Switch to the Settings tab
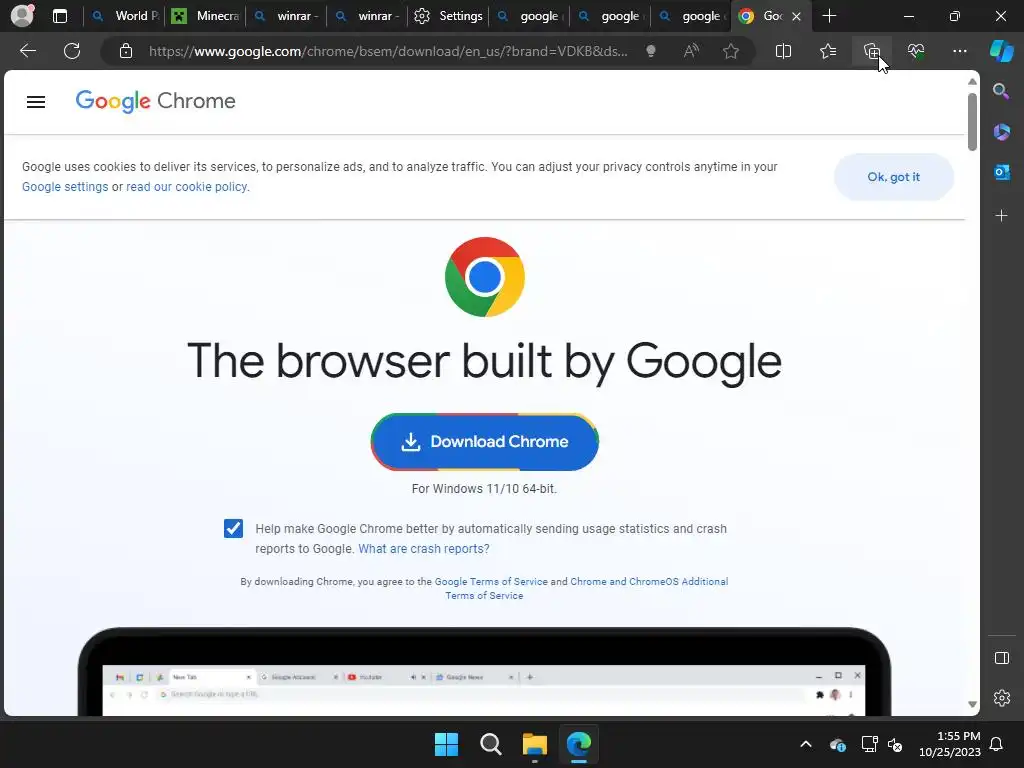The width and height of the screenshot is (1024, 768). (x=448, y=16)
